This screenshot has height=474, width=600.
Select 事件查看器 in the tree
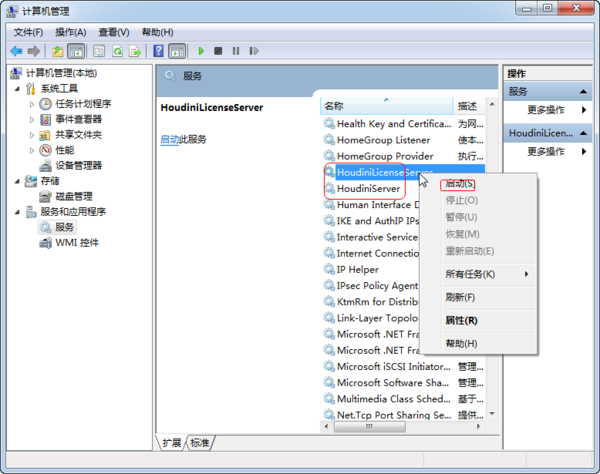(x=78, y=119)
